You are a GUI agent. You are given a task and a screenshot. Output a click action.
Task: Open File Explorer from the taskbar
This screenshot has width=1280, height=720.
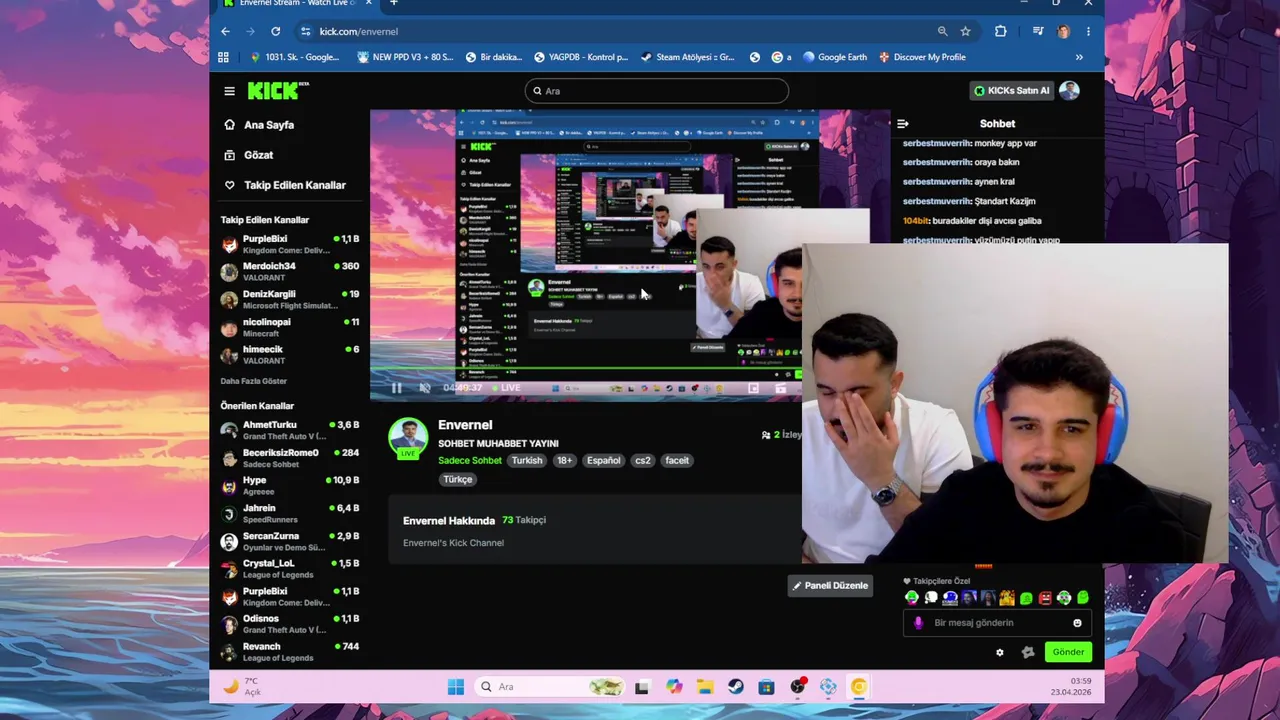click(705, 686)
